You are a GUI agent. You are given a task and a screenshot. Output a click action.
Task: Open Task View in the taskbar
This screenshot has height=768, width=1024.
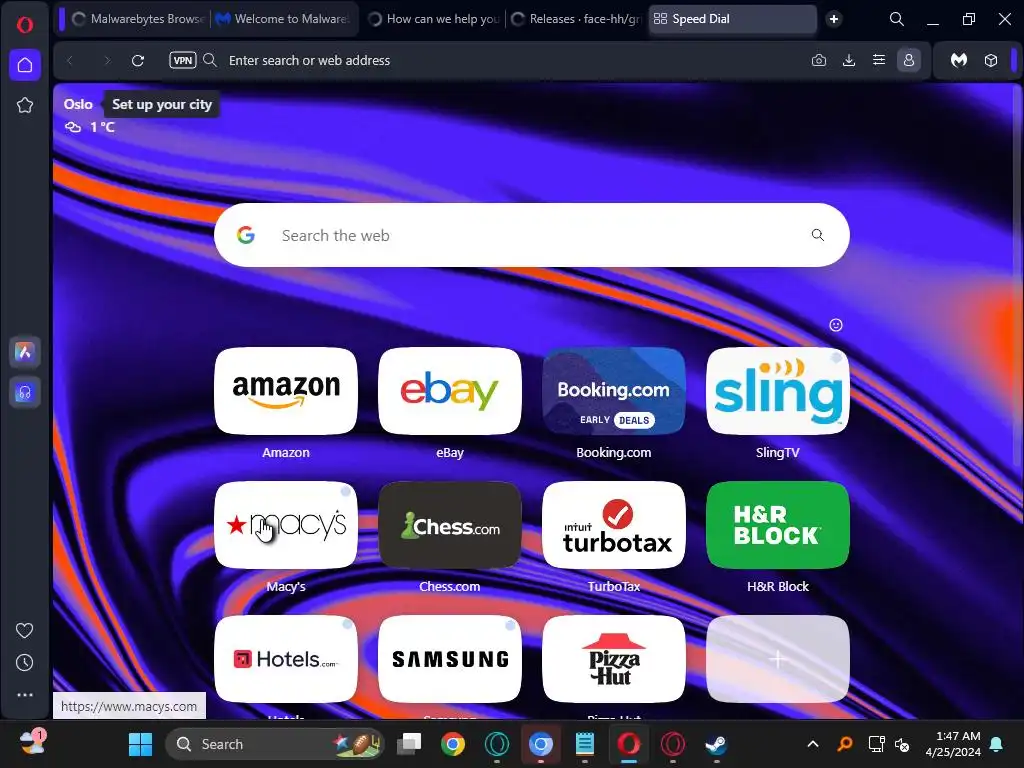(410, 744)
